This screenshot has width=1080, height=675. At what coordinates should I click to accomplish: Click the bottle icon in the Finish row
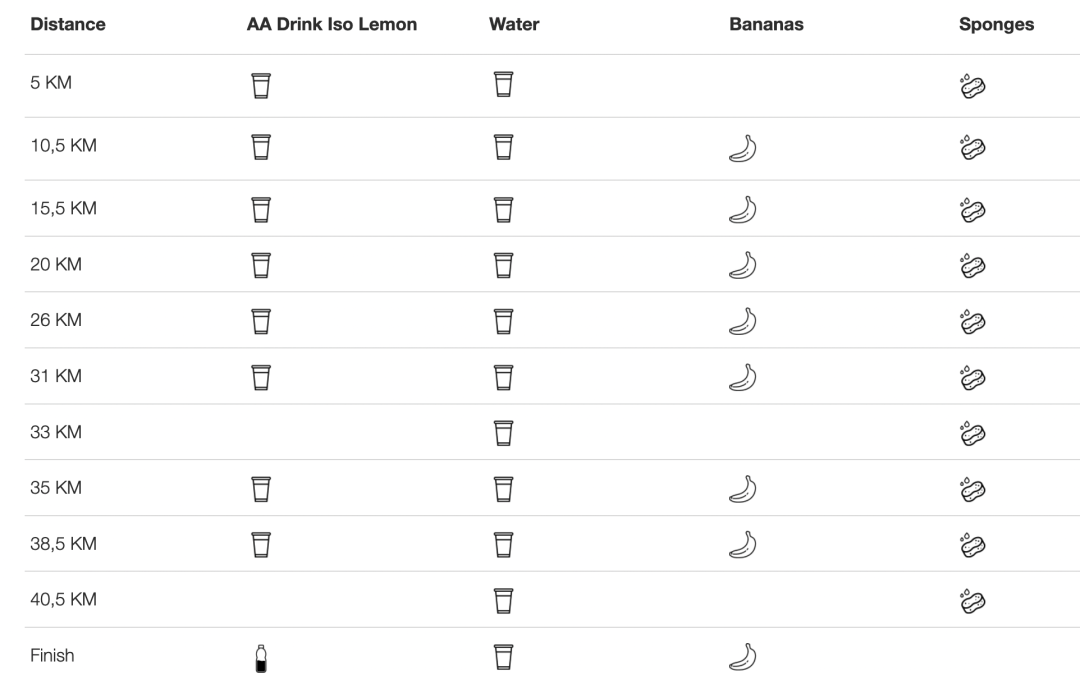coord(261,658)
